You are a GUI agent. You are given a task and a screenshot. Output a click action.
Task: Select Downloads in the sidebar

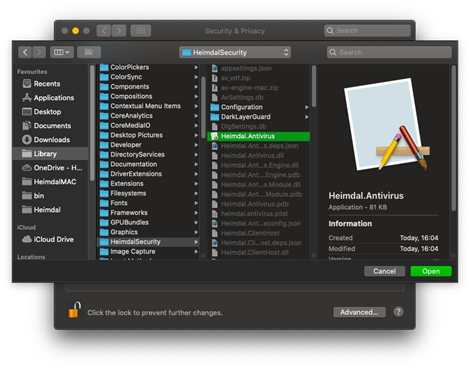50,140
